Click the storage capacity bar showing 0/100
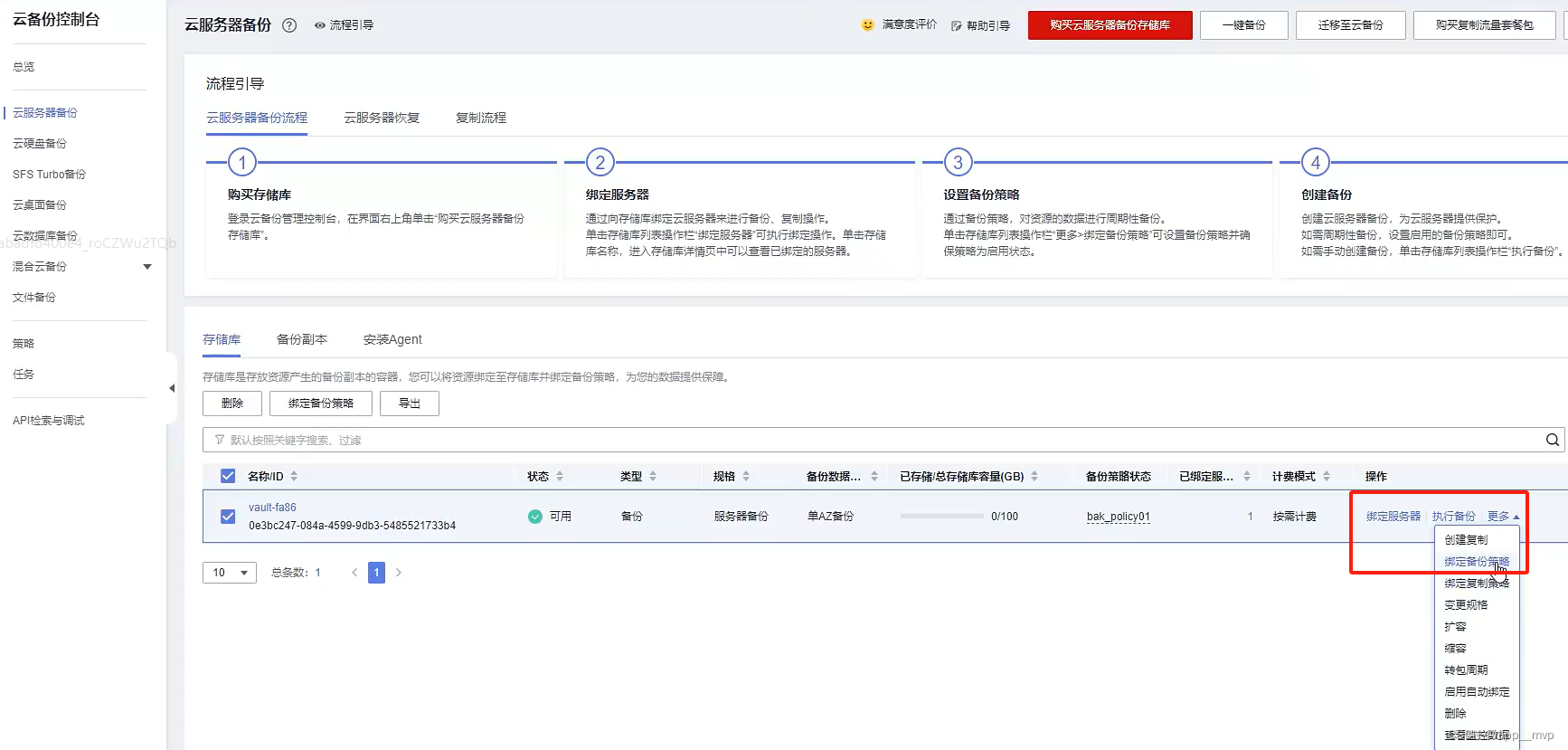The image size is (1568, 750). click(942, 517)
